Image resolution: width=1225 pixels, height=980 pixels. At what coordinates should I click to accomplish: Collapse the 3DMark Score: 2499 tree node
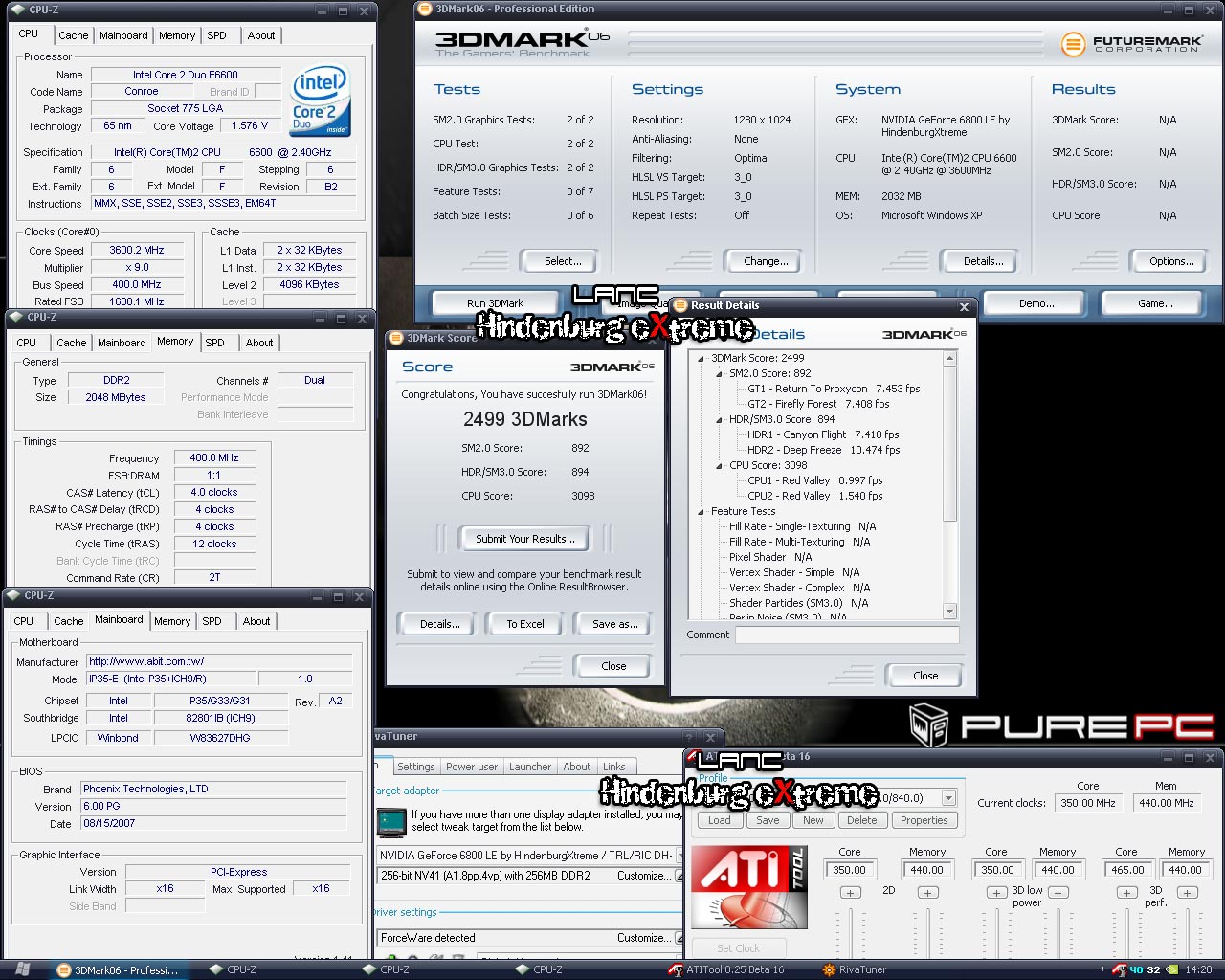point(701,359)
